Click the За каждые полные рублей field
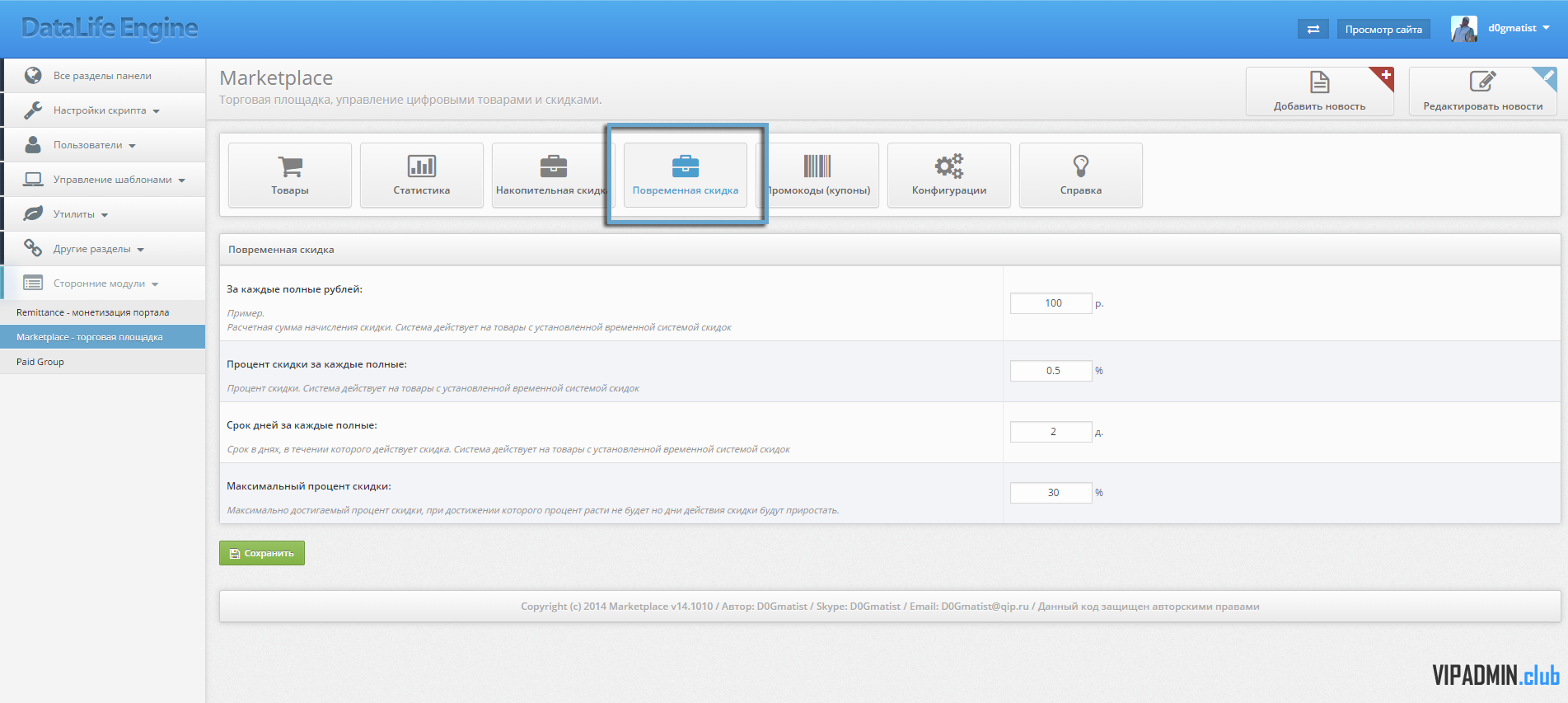The image size is (1568, 703). click(x=1051, y=303)
